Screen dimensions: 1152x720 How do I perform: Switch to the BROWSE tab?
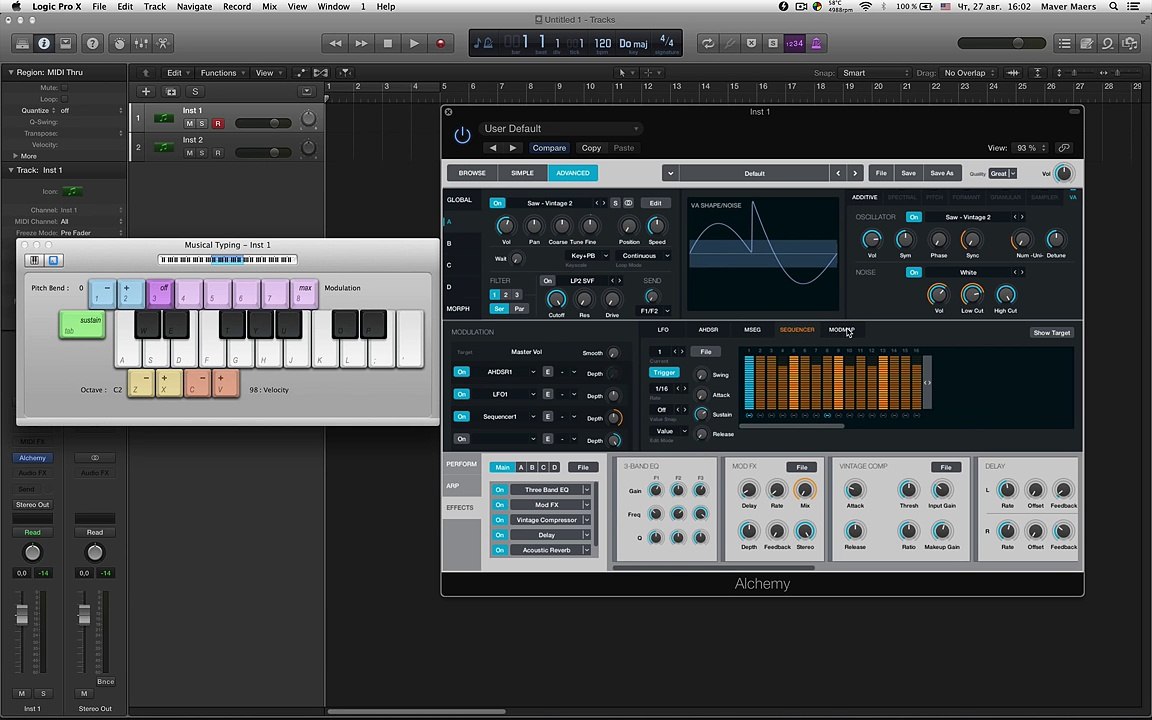pyautogui.click(x=472, y=173)
